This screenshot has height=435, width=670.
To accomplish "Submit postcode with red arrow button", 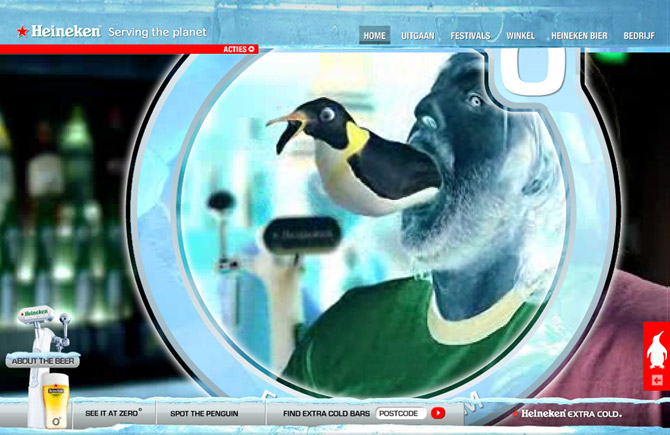I will [438, 413].
